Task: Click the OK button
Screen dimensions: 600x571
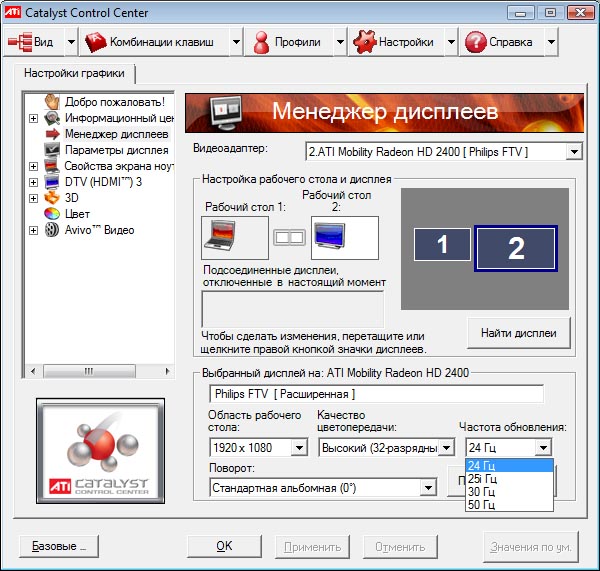Action: click(224, 546)
